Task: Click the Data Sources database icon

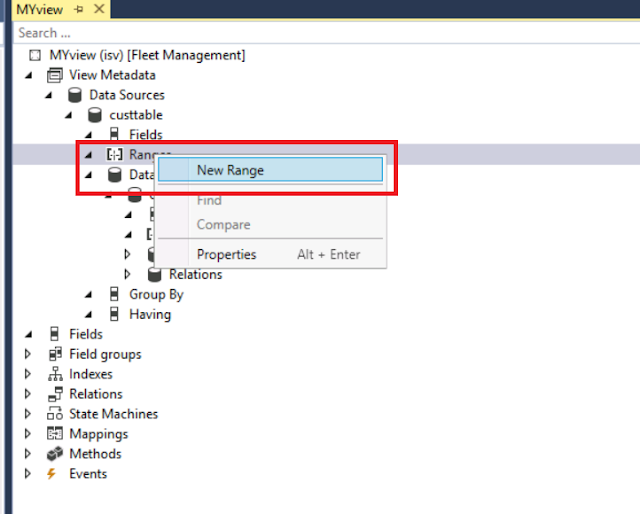Action: point(75,95)
